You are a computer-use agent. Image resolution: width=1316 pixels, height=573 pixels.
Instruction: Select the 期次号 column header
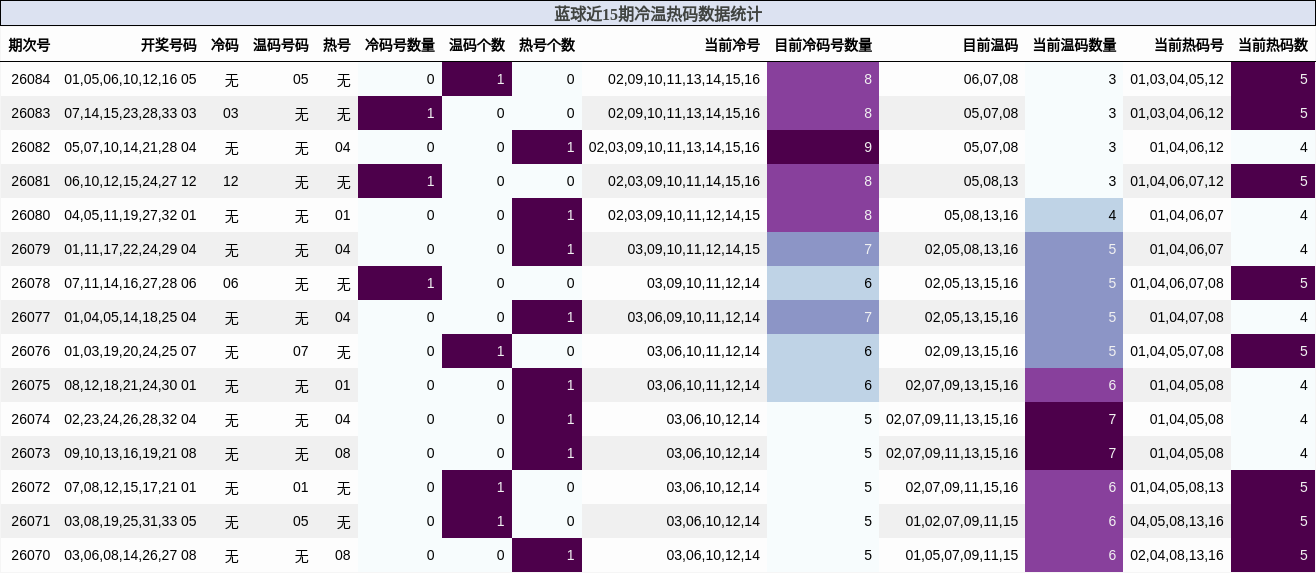click(x=30, y=45)
